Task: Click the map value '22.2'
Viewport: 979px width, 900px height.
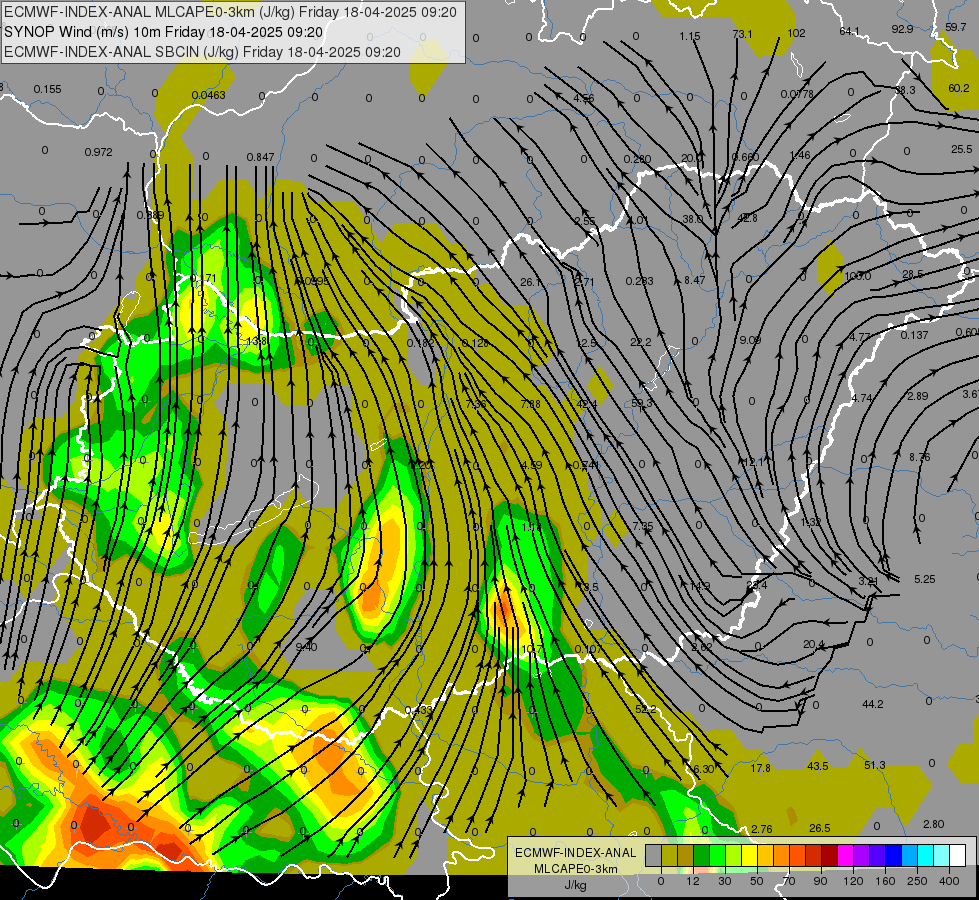Action: (641, 342)
